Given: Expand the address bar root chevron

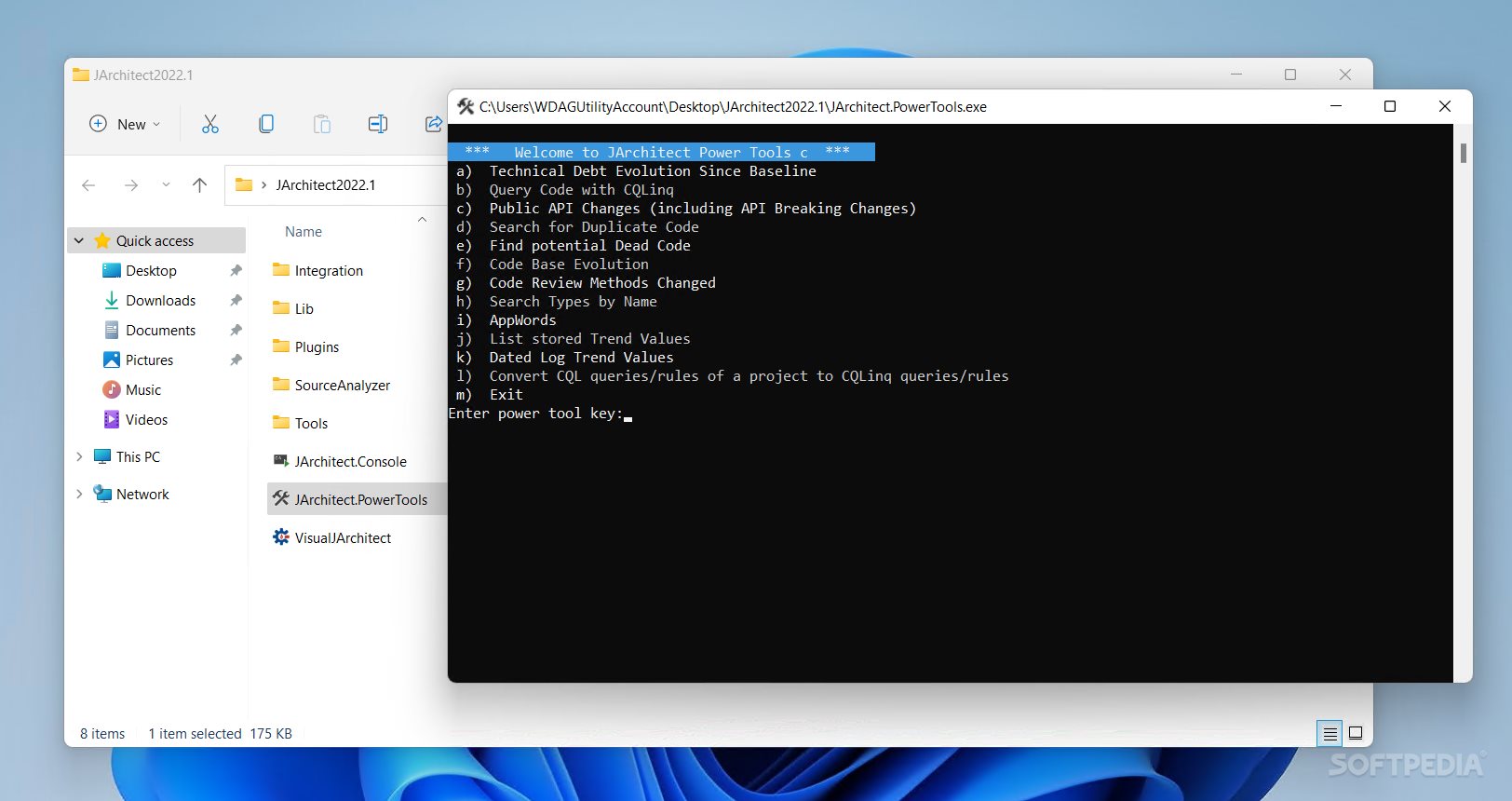Looking at the screenshot, I should [264, 185].
